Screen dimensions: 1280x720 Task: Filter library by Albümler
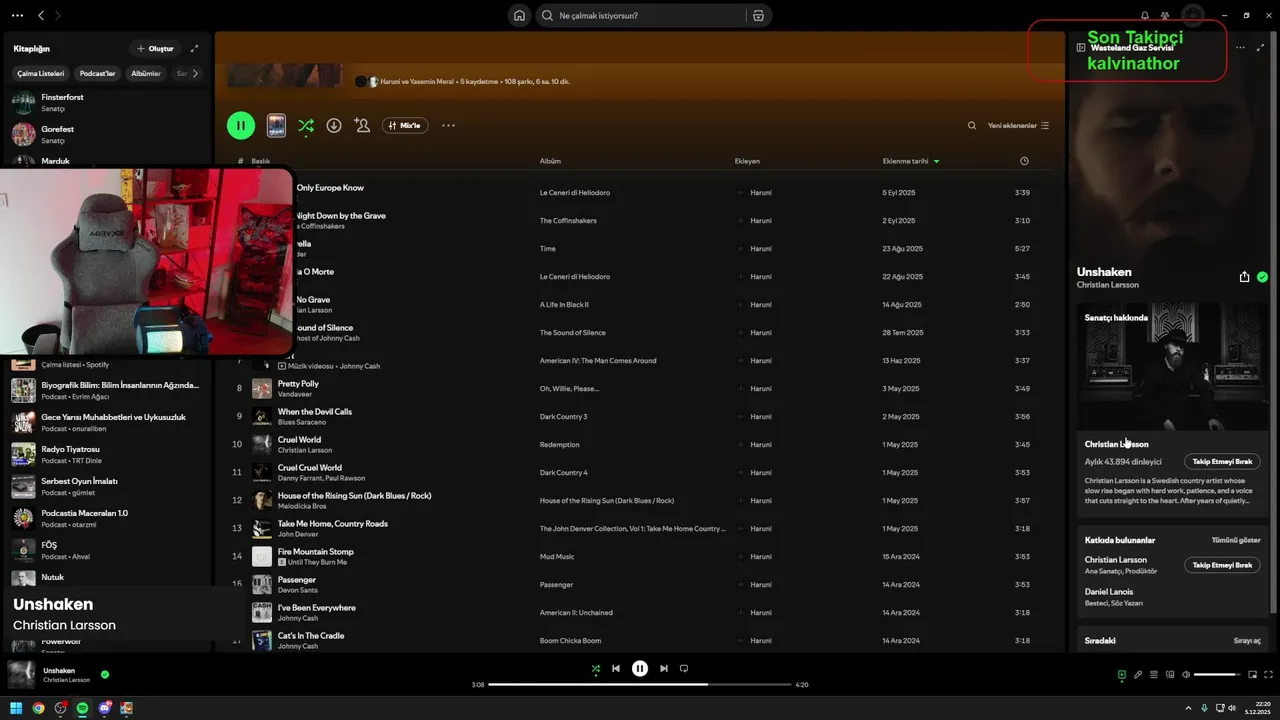146,73
